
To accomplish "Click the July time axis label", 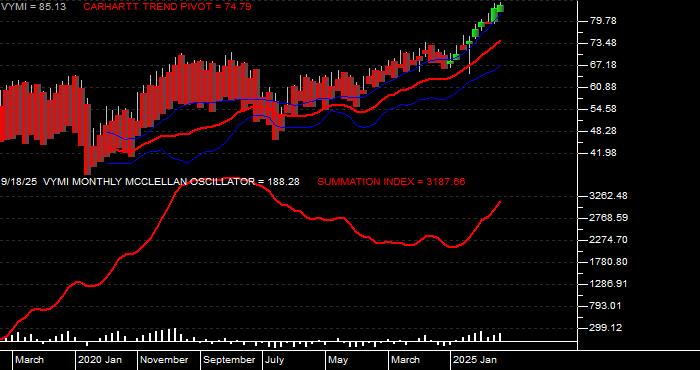I will pos(274,360).
